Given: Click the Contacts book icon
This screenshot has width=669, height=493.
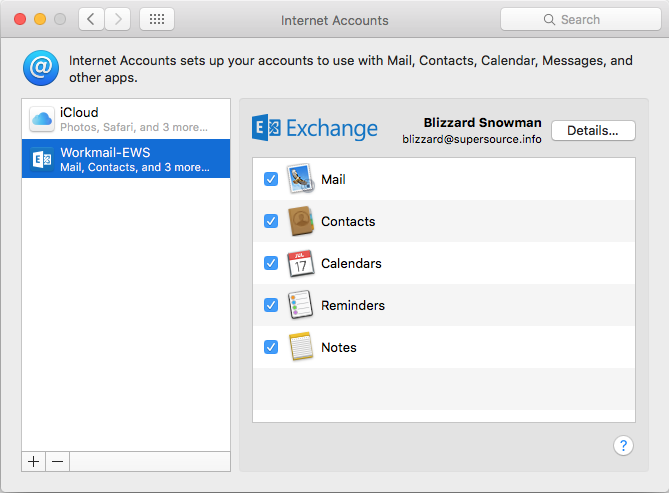Looking at the screenshot, I should tap(300, 222).
